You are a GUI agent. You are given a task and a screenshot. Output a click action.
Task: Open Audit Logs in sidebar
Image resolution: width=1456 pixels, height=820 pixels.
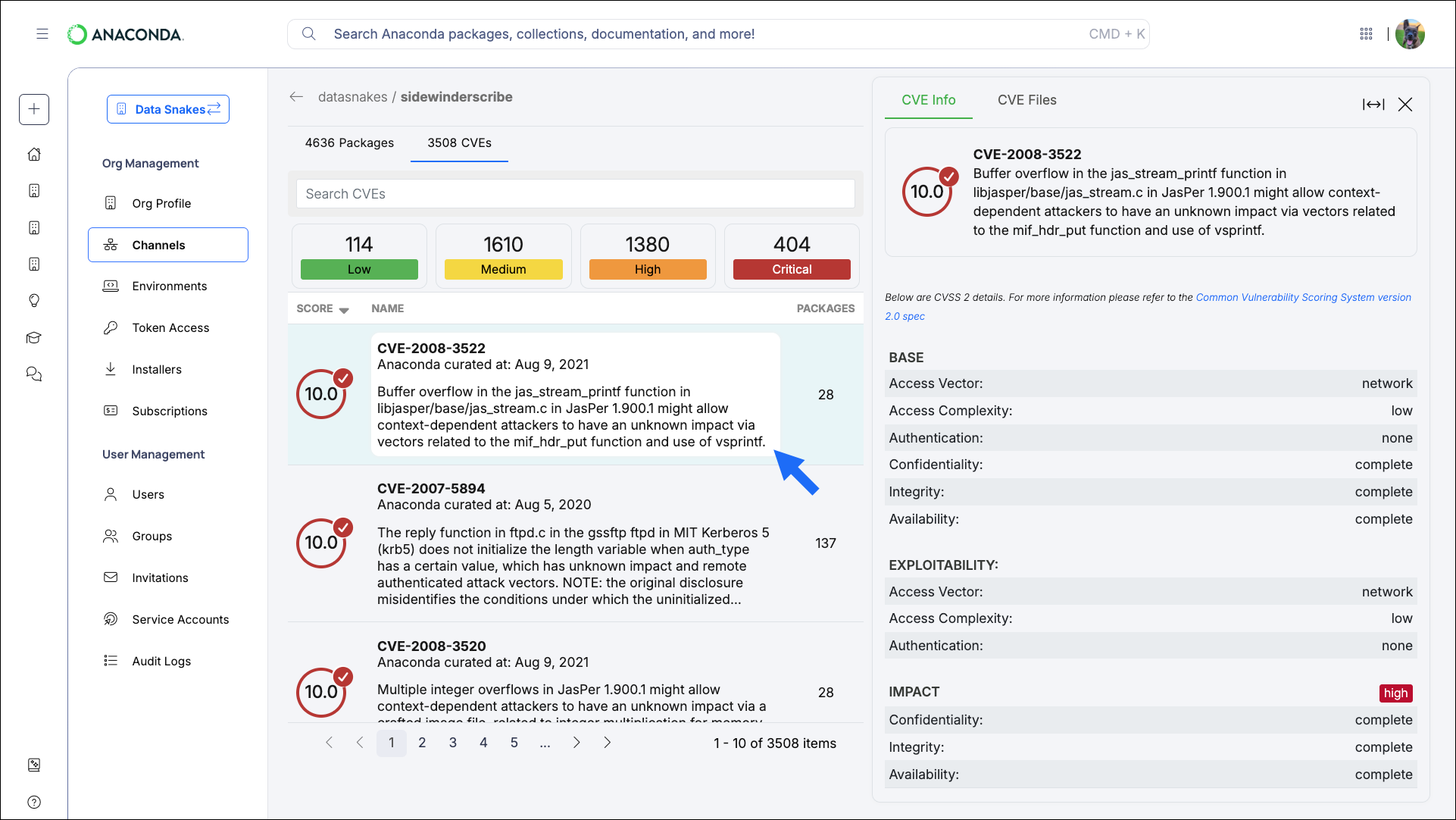161,661
